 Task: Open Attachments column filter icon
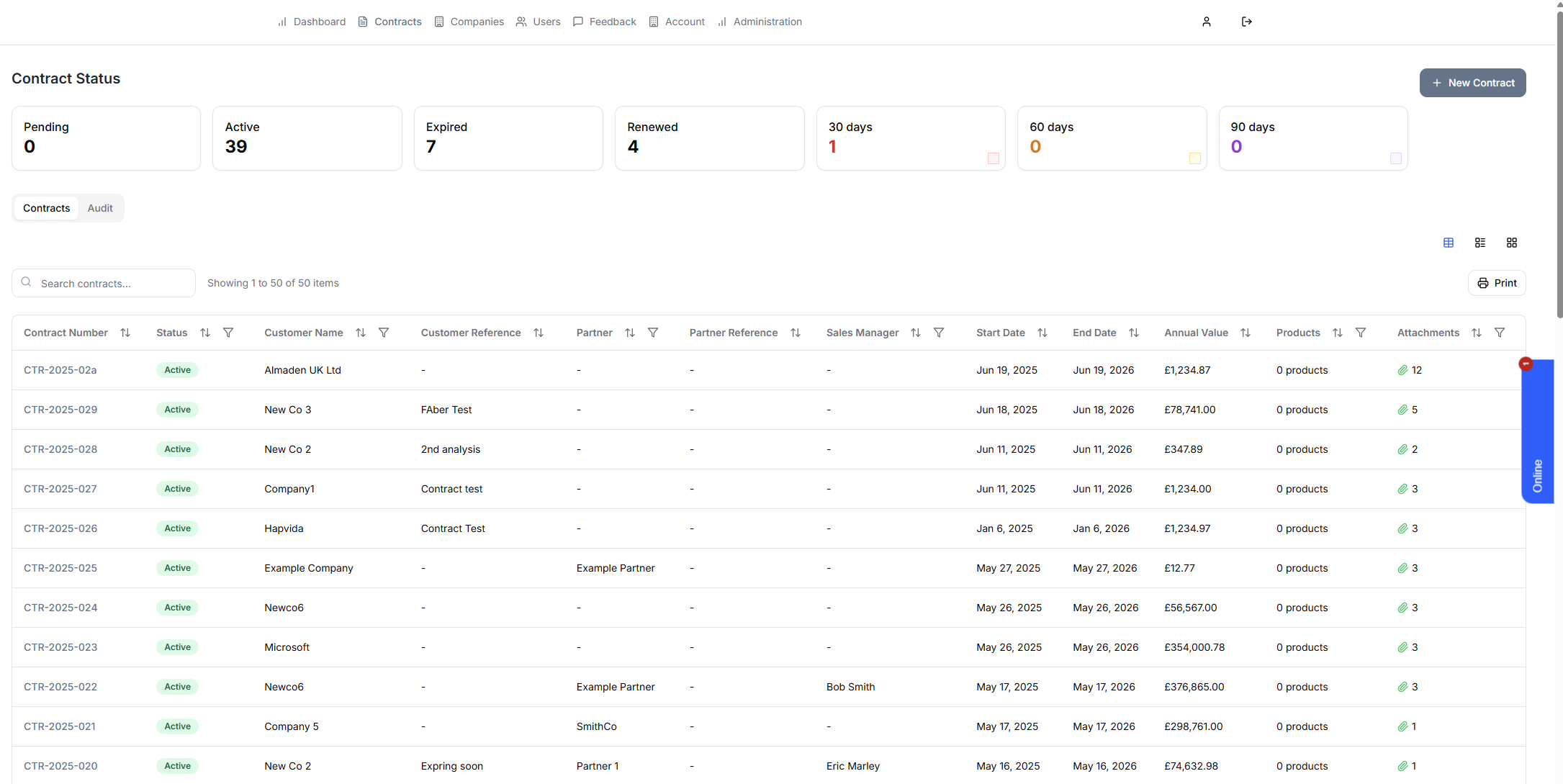(1500, 333)
